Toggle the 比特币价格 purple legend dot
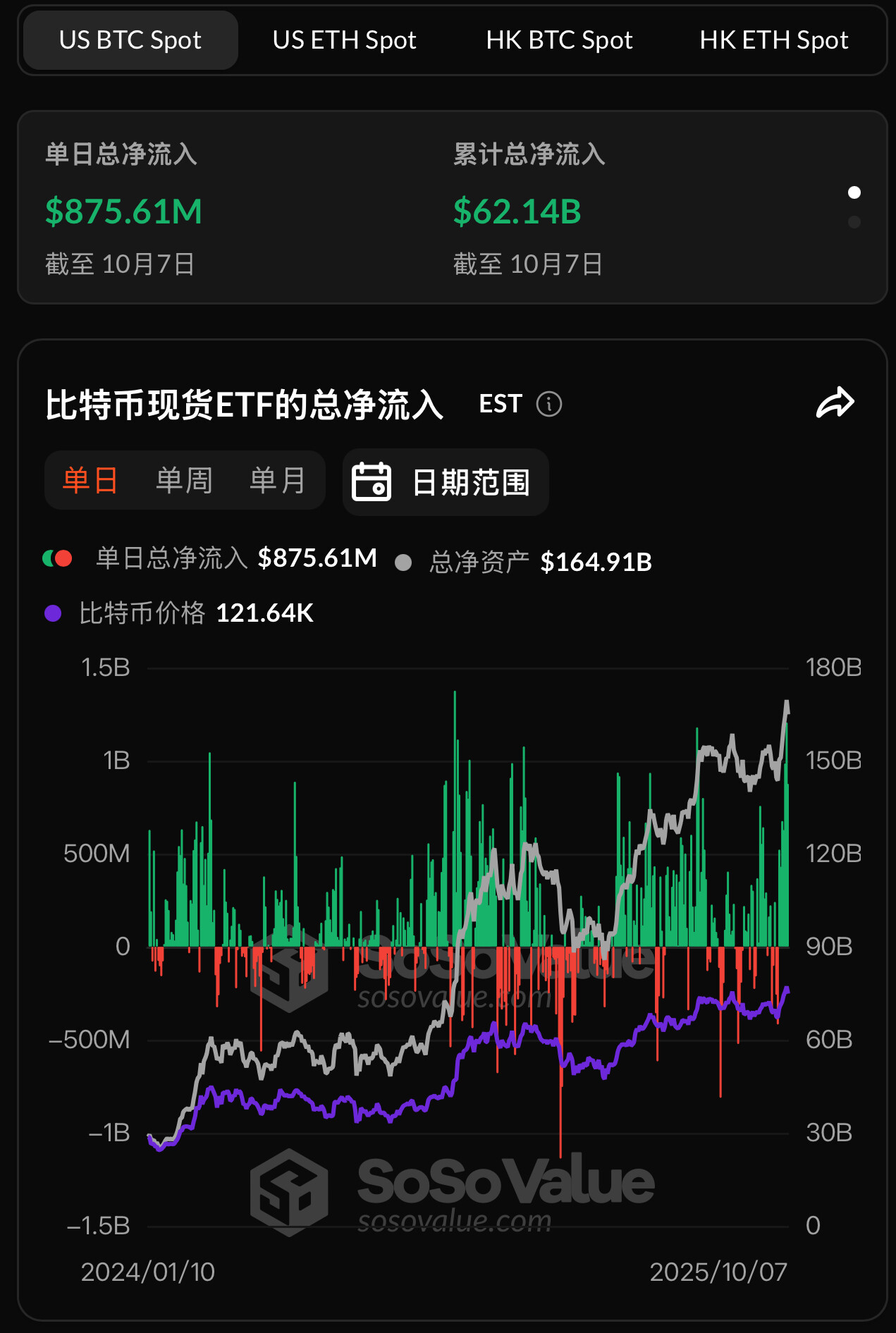896x1333 pixels. pyautogui.click(x=53, y=613)
